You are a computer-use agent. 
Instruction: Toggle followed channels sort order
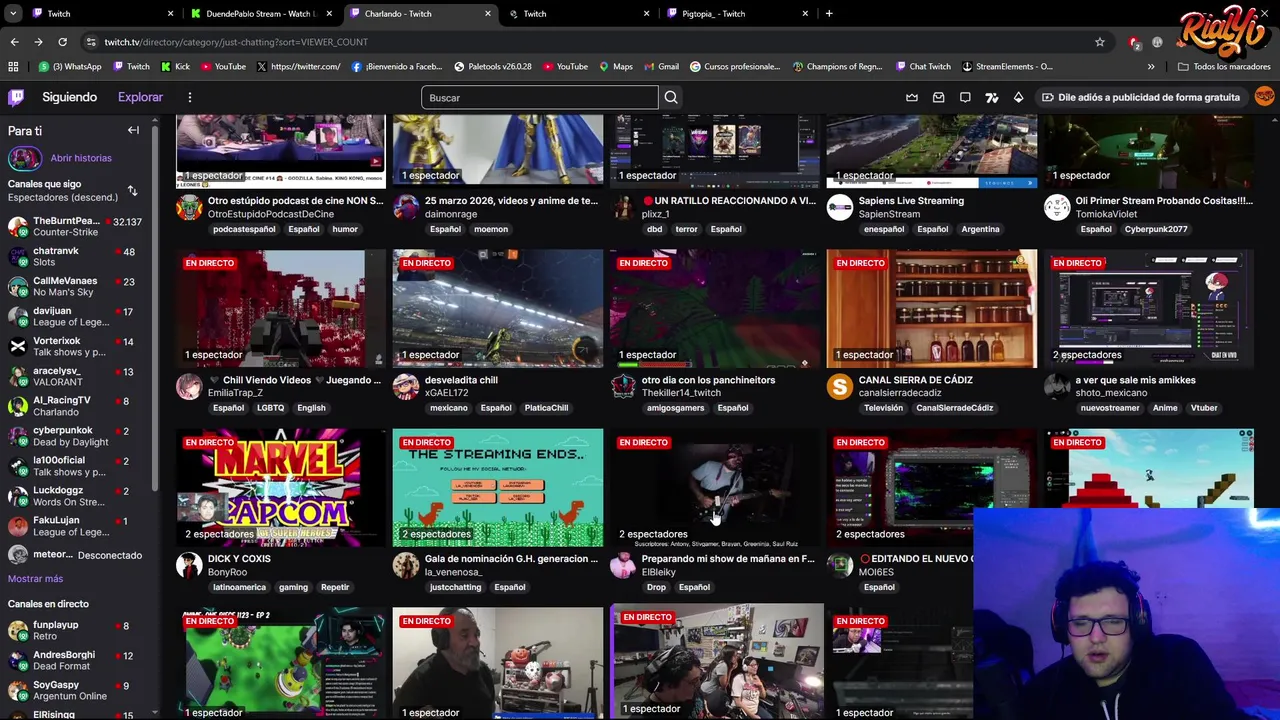[132, 190]
